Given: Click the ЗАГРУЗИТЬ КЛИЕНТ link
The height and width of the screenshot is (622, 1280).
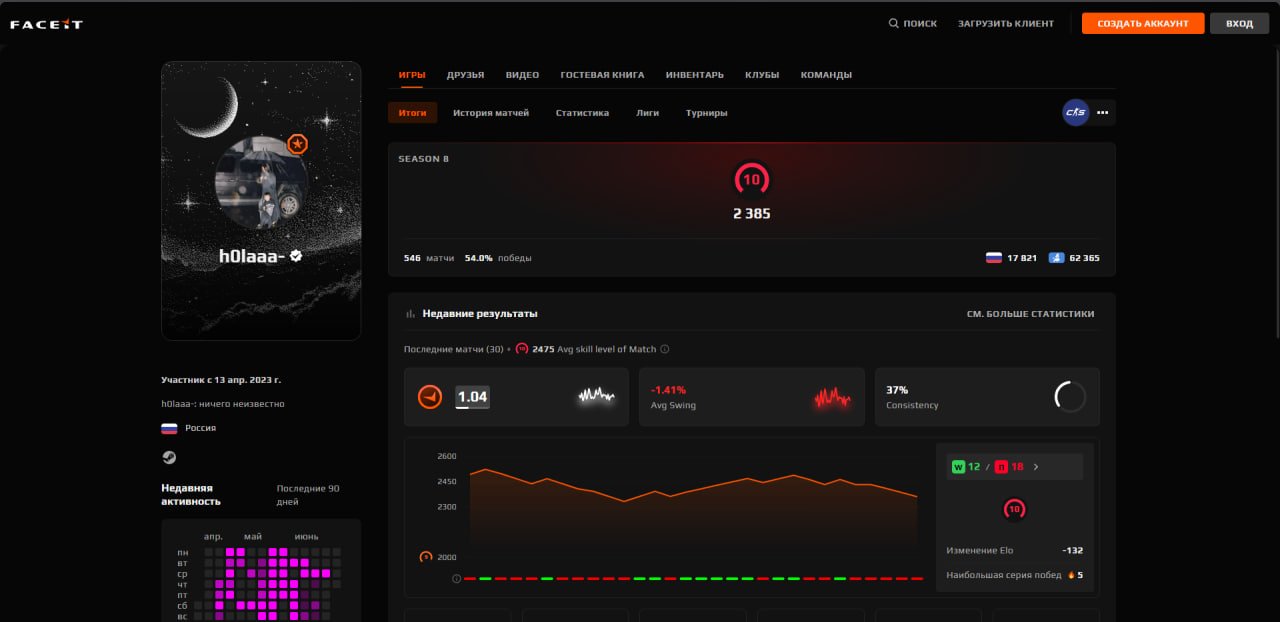Looking at the screenshot, I should [x=1006, y=24].
